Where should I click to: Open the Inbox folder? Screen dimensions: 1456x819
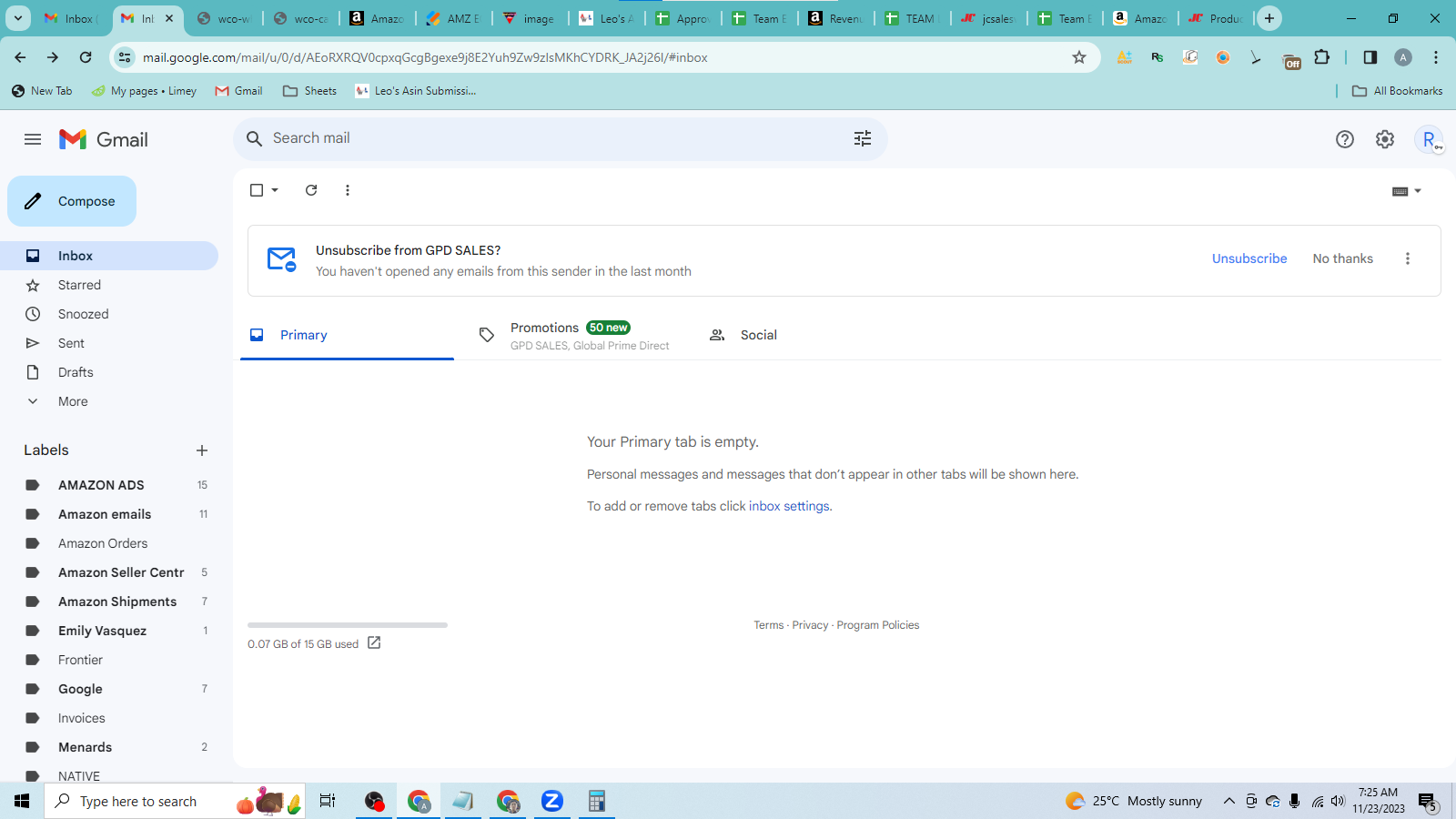[109, 256]
